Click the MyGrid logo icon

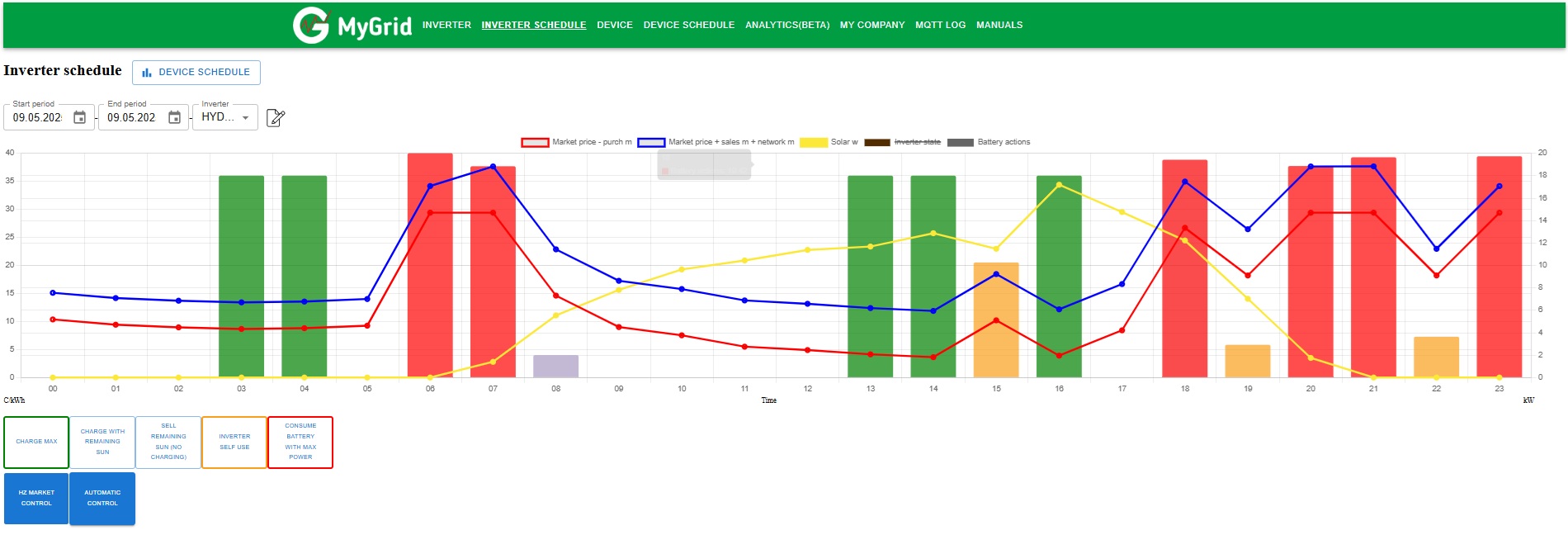click(311, 25)
